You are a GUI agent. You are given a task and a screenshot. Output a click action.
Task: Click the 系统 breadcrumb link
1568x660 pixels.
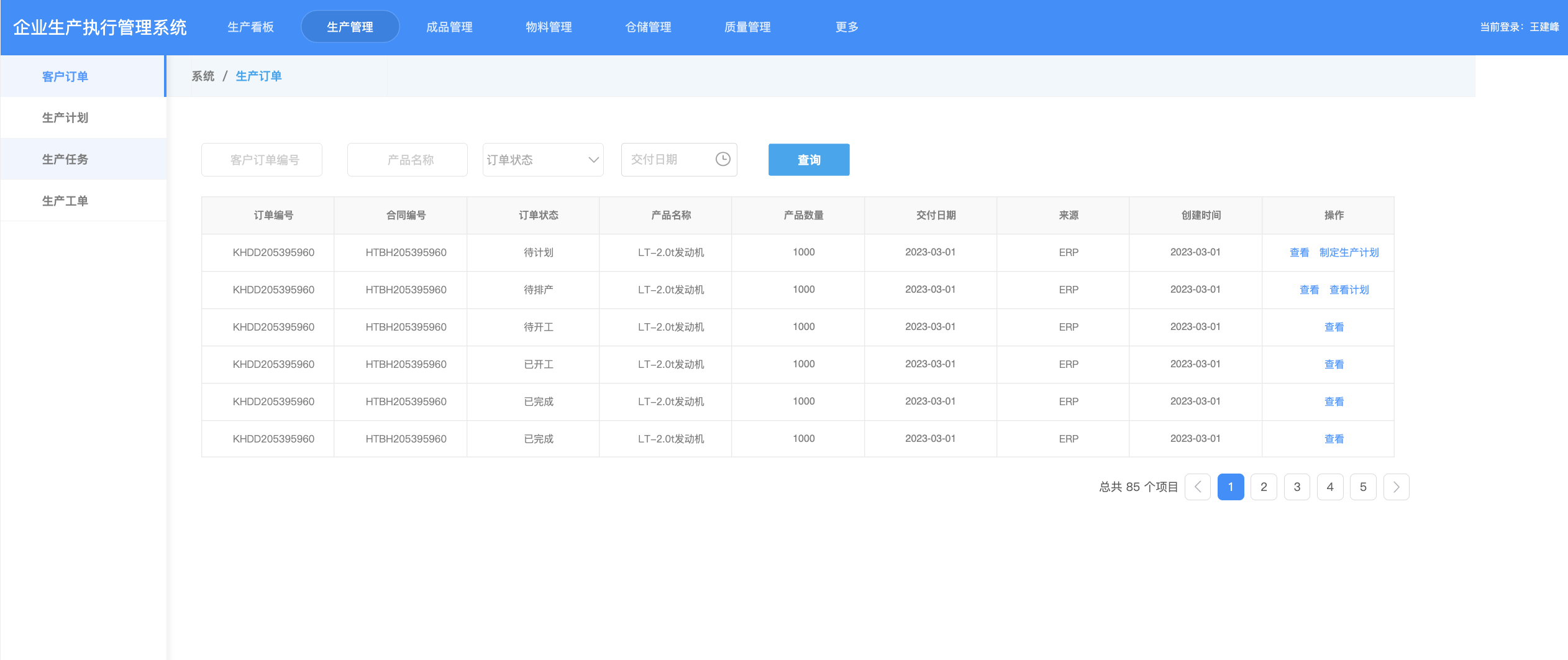(x=203, y=76)
